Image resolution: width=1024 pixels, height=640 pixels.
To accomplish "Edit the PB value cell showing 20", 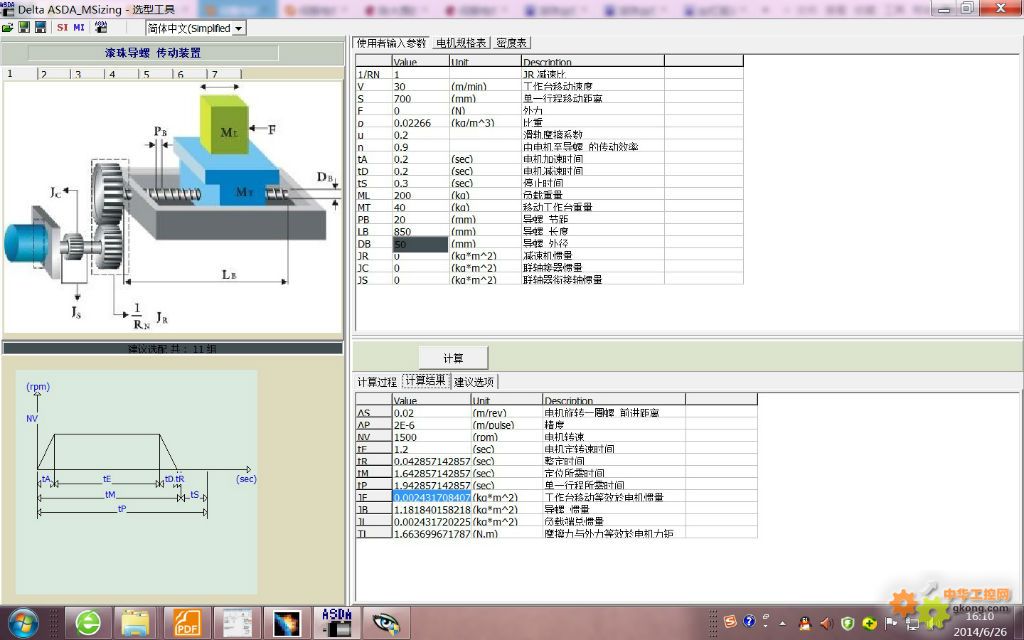I will pos(421,219).
